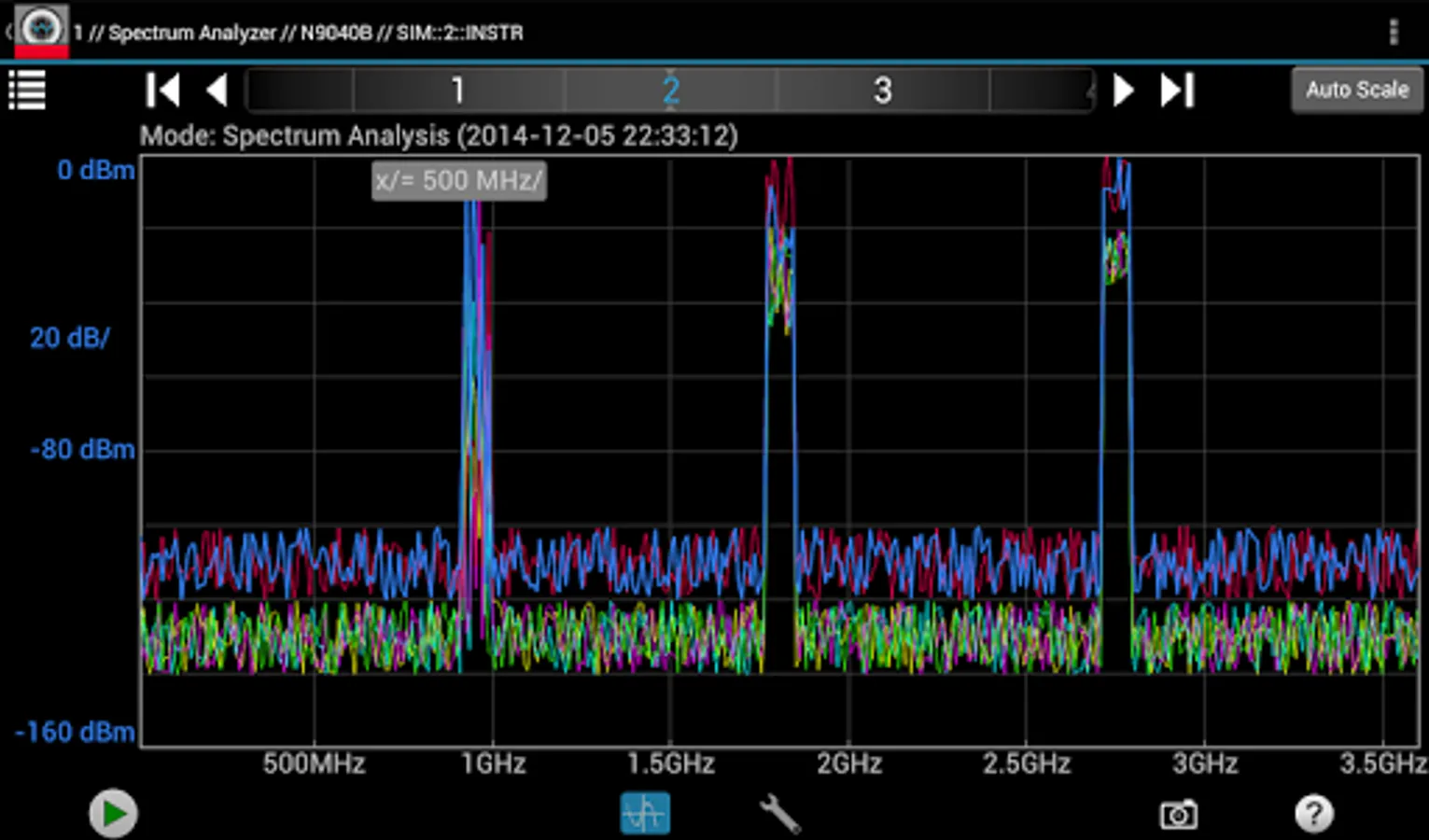Click the 500MHz frequency axis label

click(314, 763)
